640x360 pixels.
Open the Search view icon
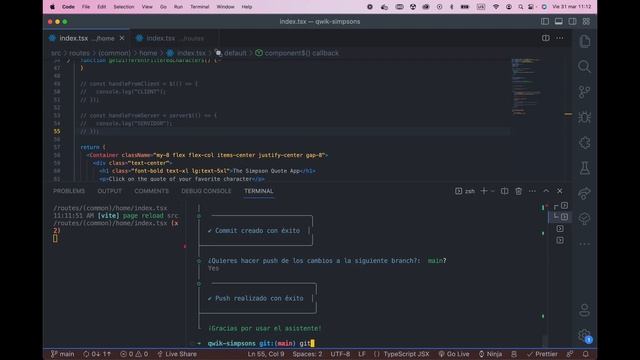coord(584,67)
